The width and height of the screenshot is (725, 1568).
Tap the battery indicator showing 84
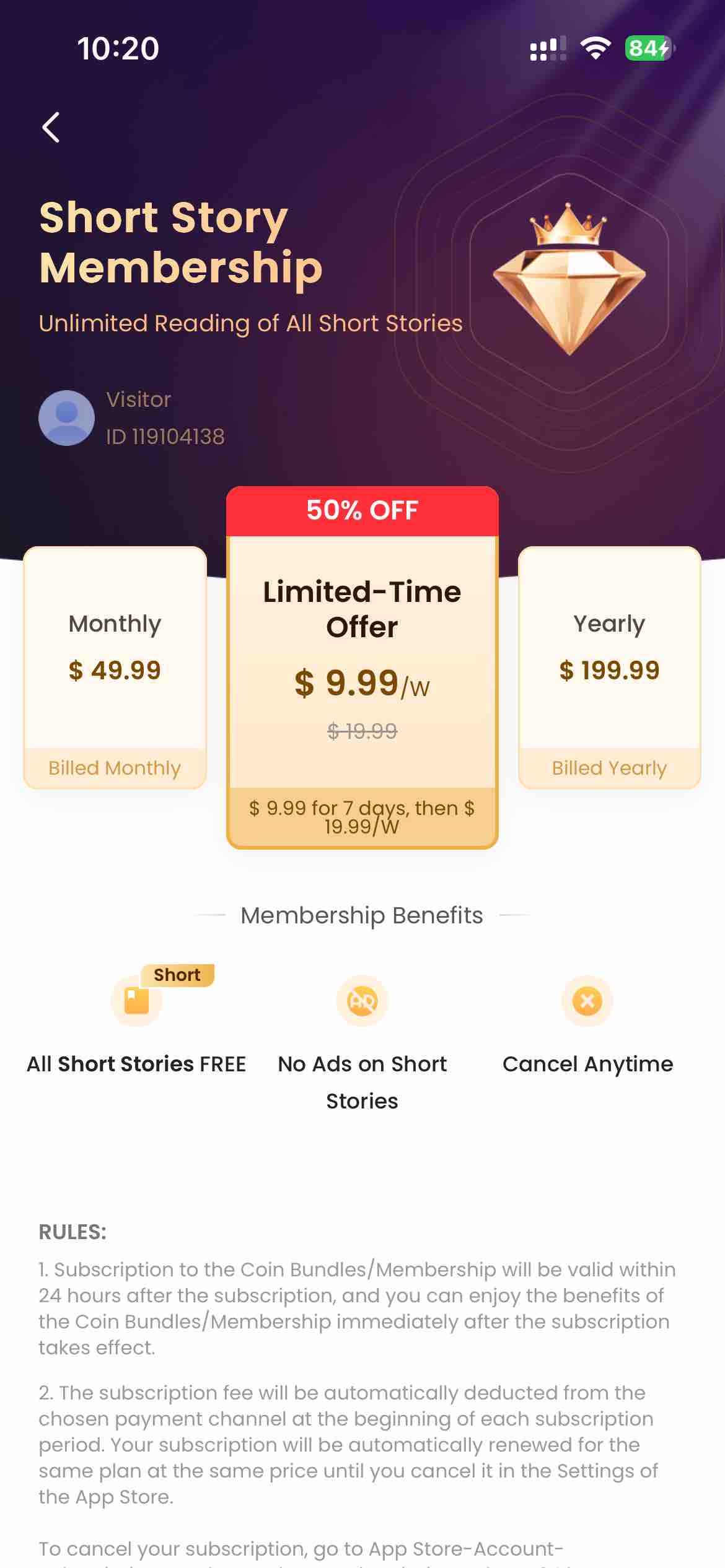point(649,48)
